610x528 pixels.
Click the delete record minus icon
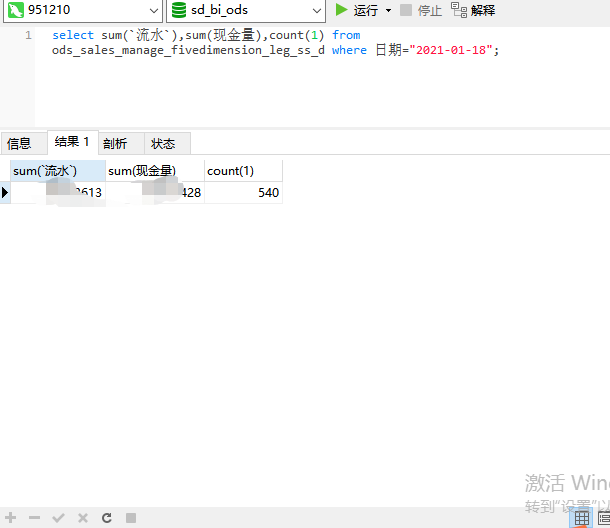click(x=34, y=518)
